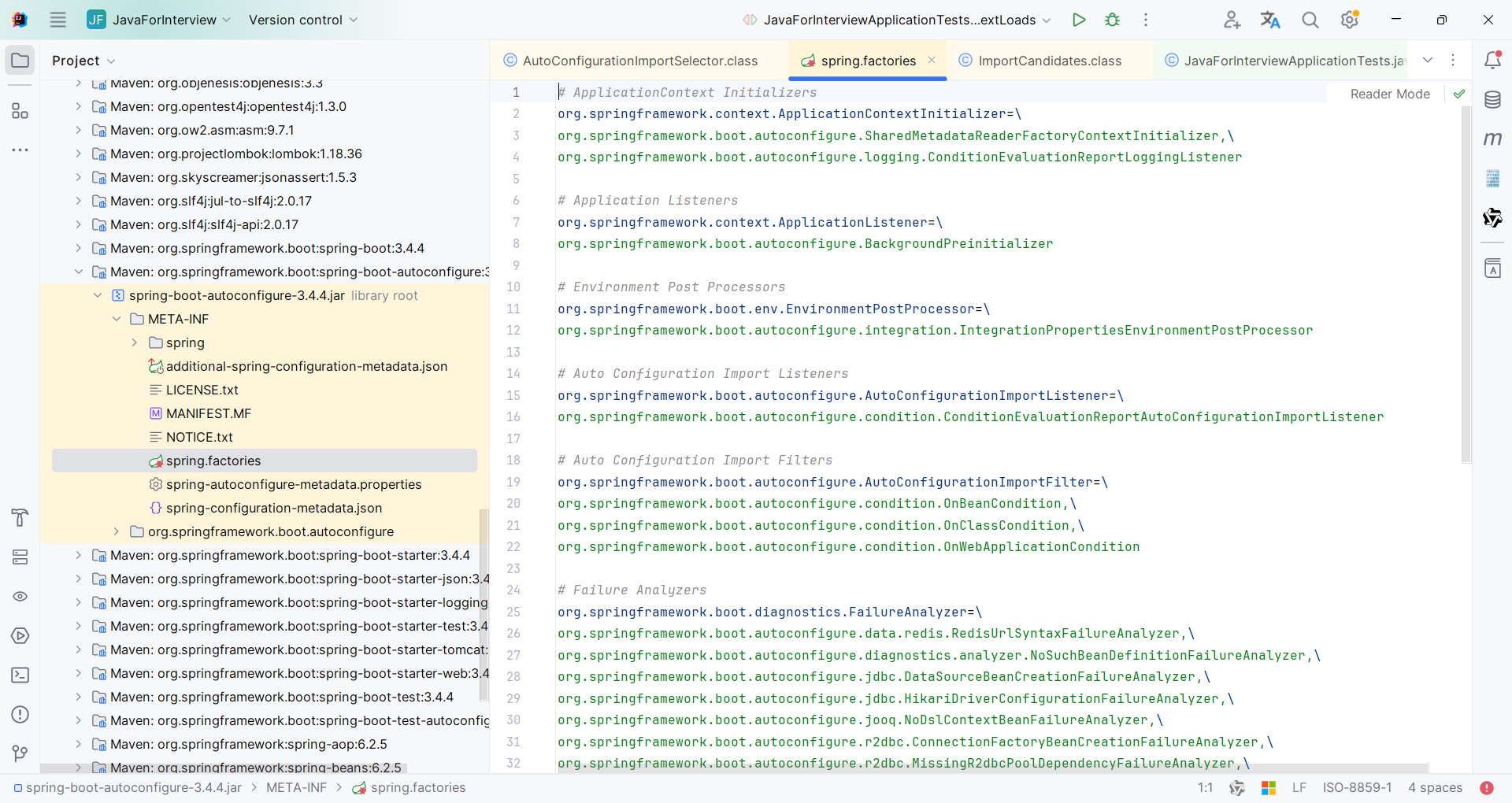Click the green inspection checkmark in editor
Image resolution: width=1512 pixels, height=803 pixels.
click(1459, 94)
